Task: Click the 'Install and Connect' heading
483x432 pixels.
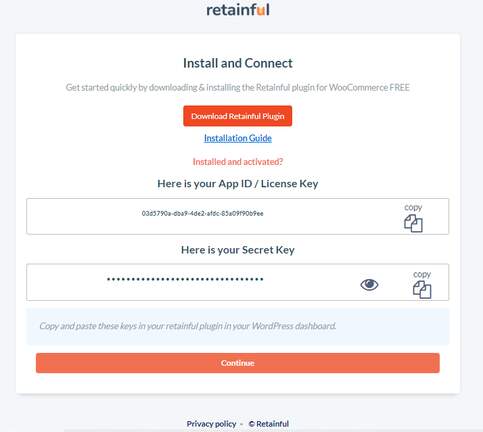Action: click(238, 63)
